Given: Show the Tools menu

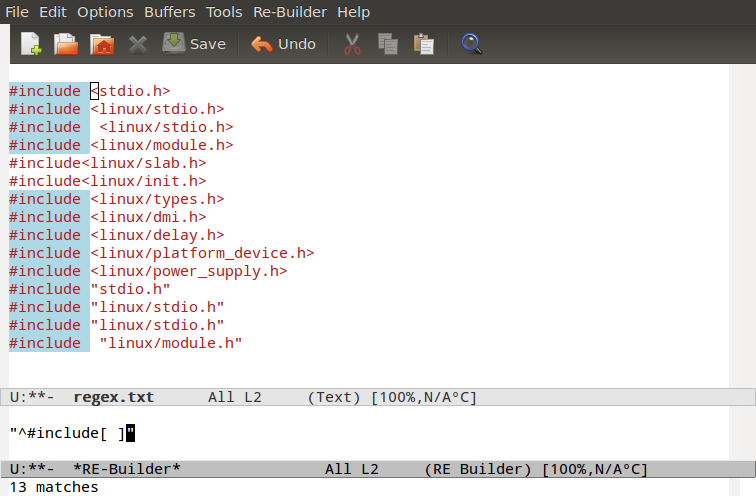Looking at the screenshot, I should [x=224, y=12].
